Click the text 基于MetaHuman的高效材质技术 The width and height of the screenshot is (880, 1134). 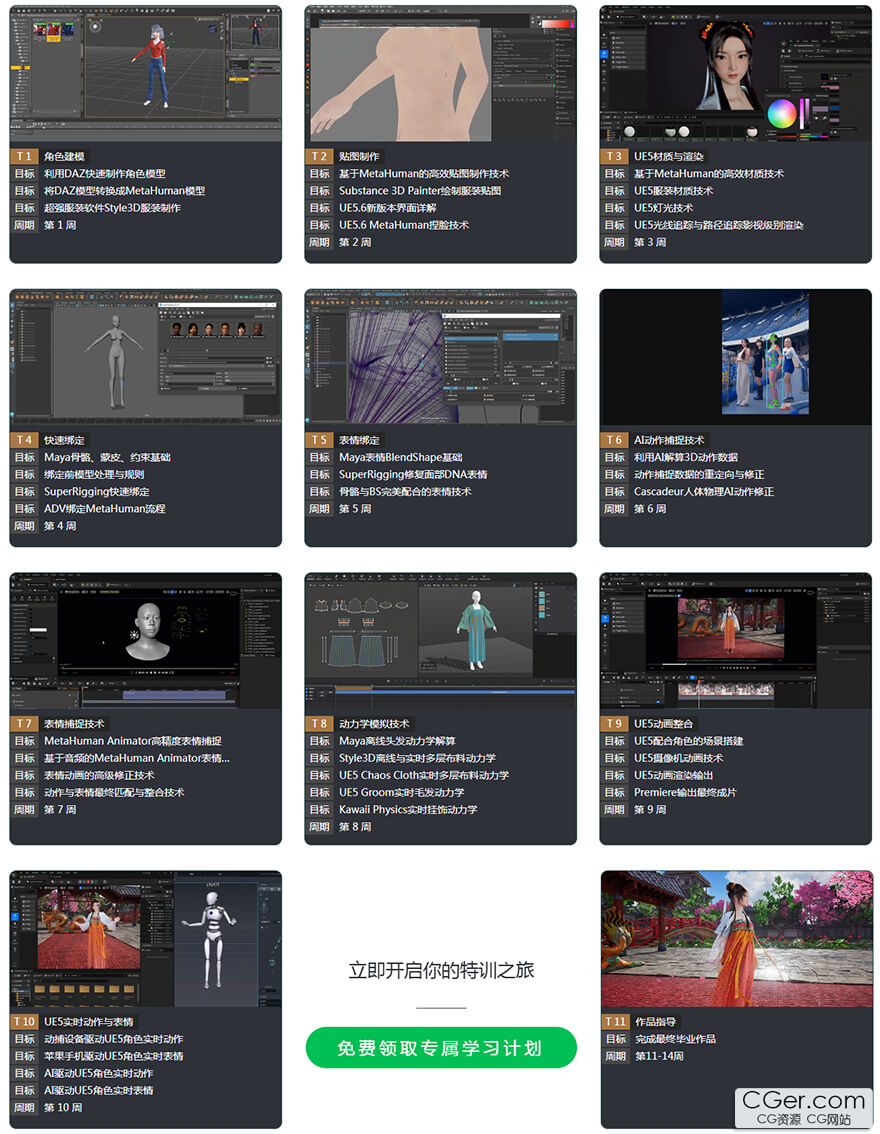pos(709,174)
